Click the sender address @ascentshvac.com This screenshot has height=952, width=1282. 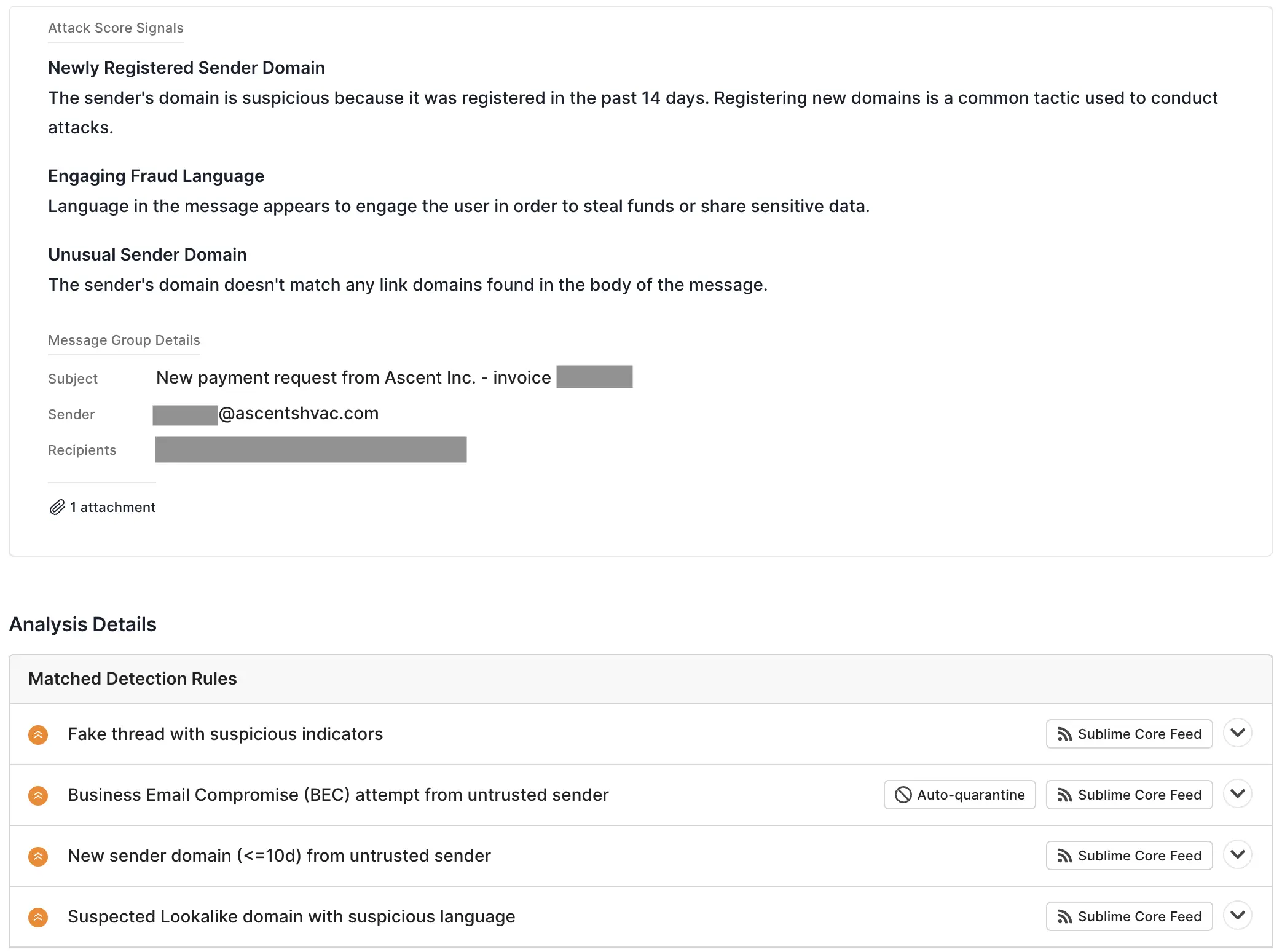(x=298, y=414)
